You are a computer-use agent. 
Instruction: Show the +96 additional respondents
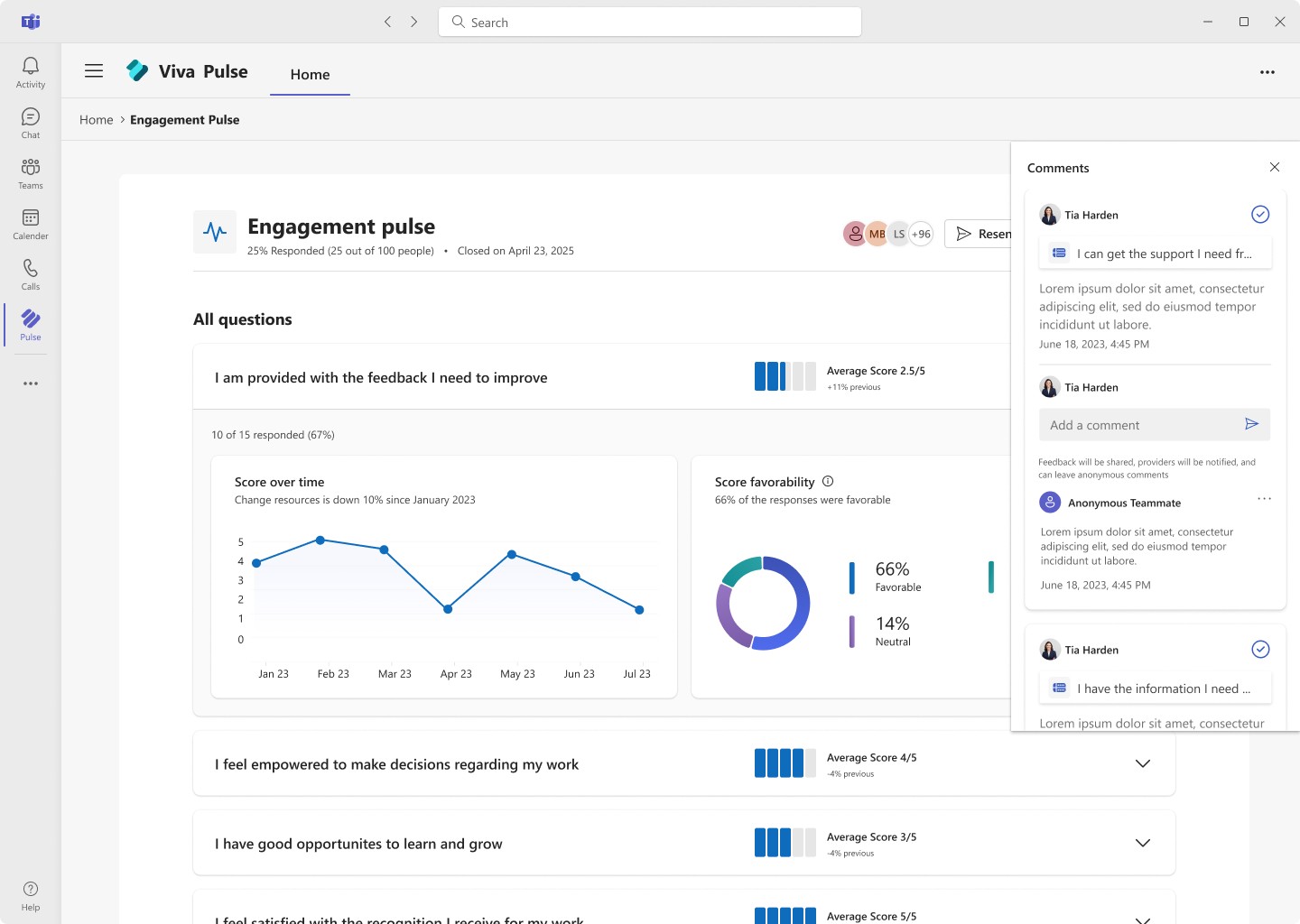921,234
